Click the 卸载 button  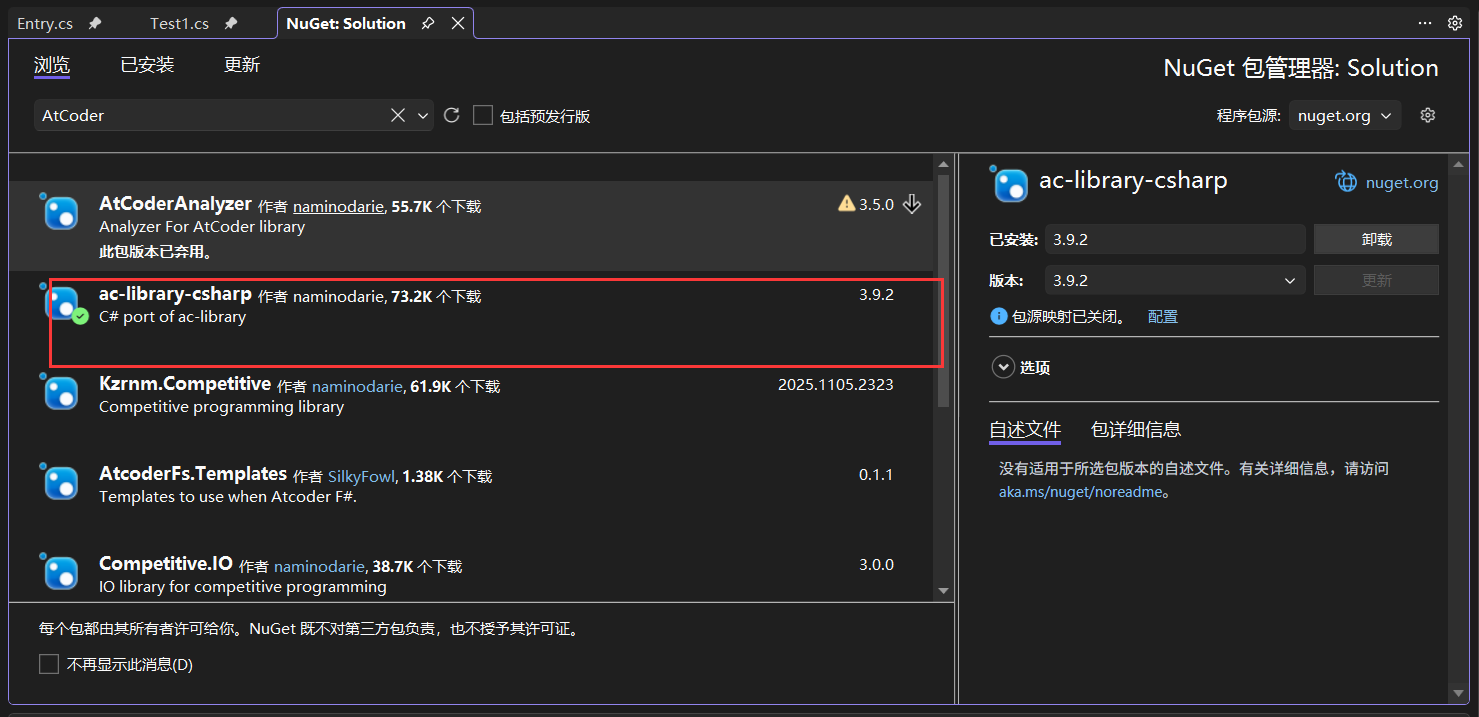coord(1376,239)
